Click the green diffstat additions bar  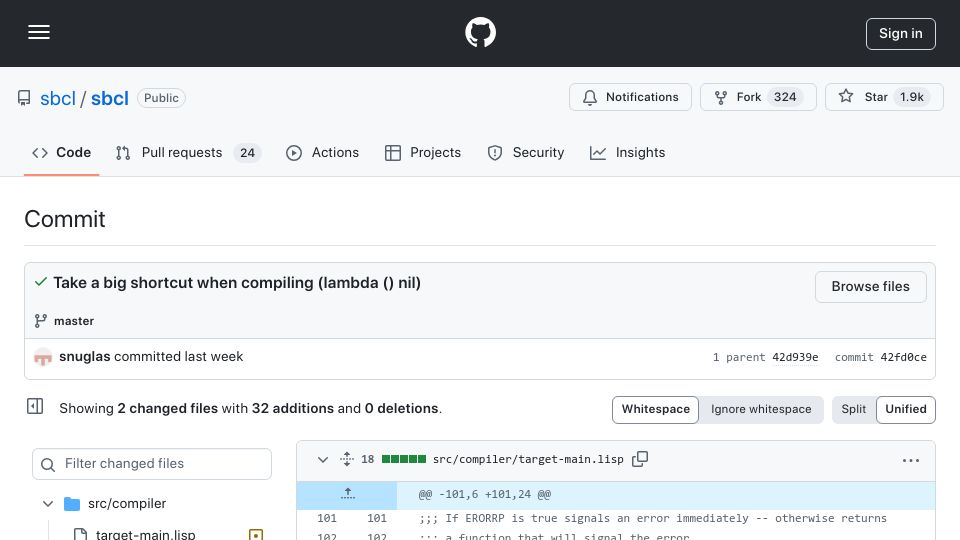pos(403,459)
